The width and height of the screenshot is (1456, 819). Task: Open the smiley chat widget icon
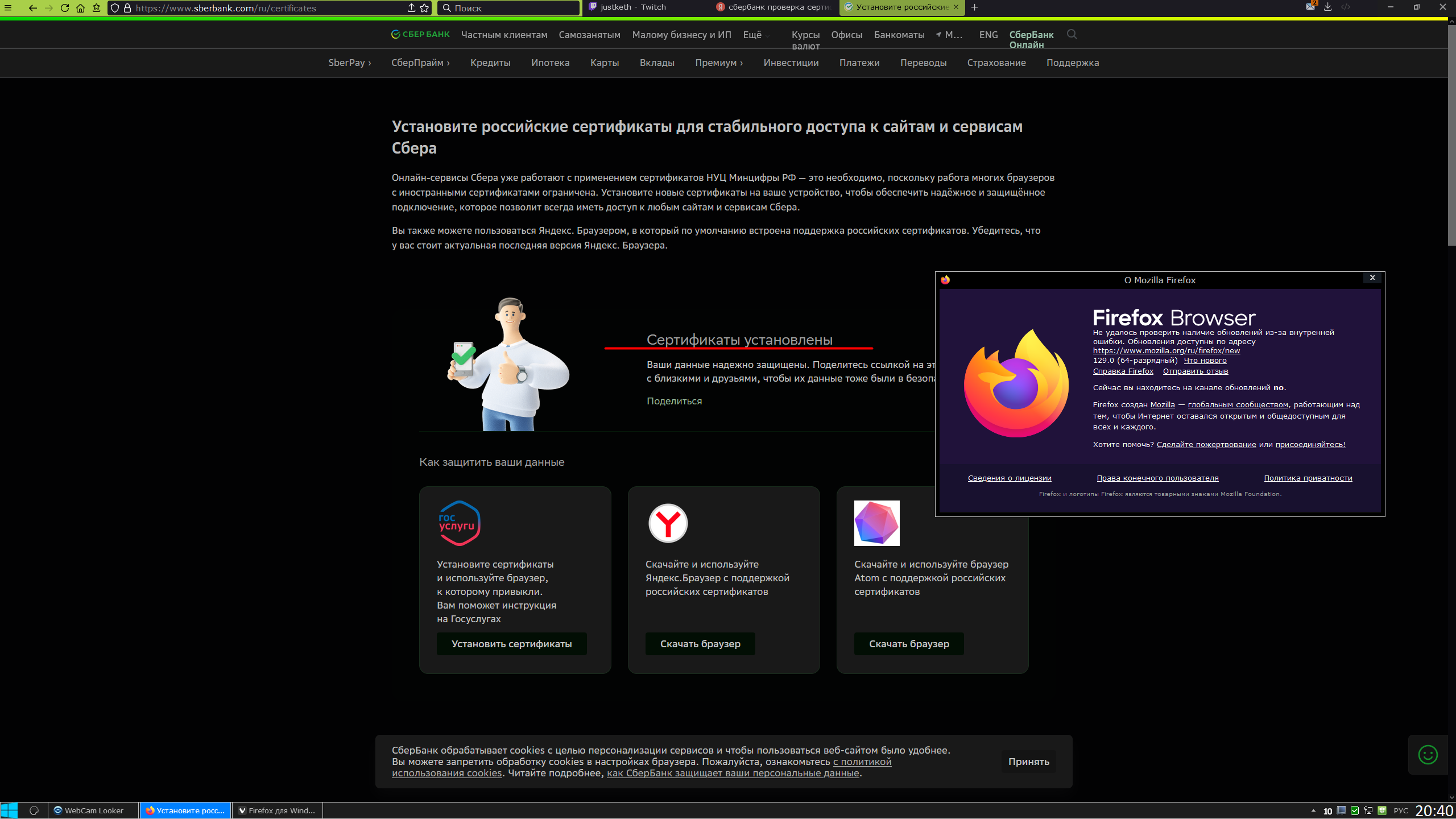(1428, 755)
